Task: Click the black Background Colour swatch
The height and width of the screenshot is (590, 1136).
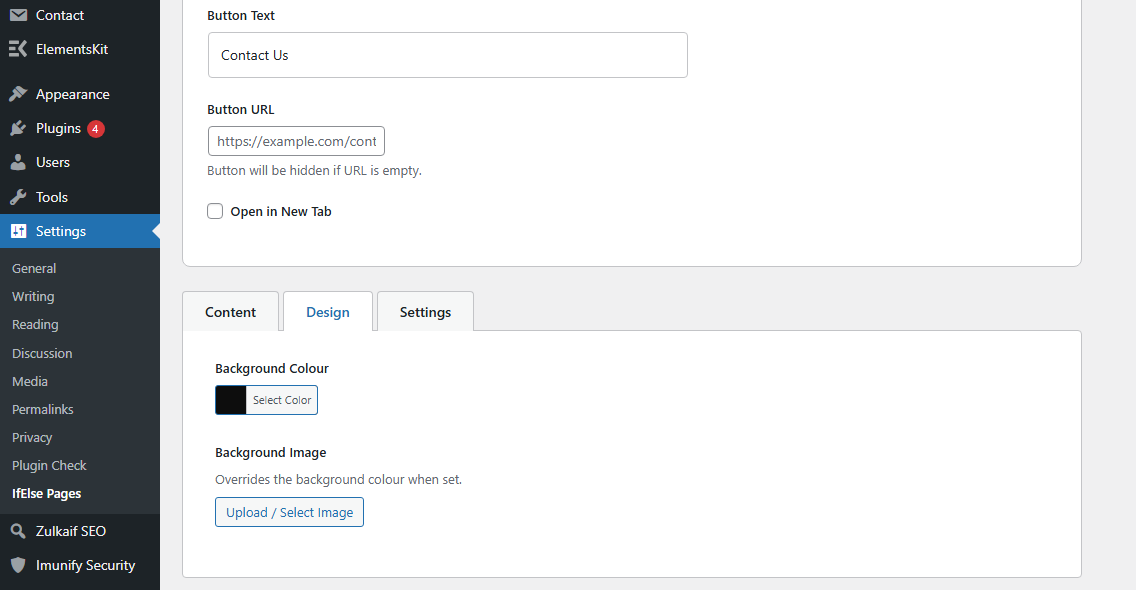Action: [x=231, y=400]
